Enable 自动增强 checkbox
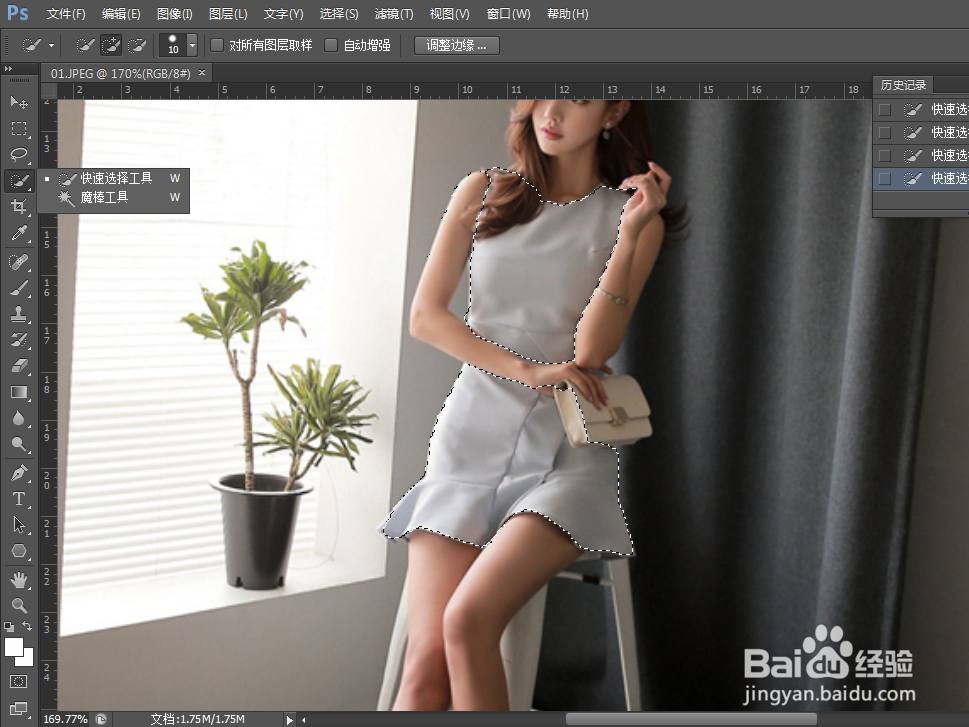This screenshot has height=727, width=969. click(331, 45)
